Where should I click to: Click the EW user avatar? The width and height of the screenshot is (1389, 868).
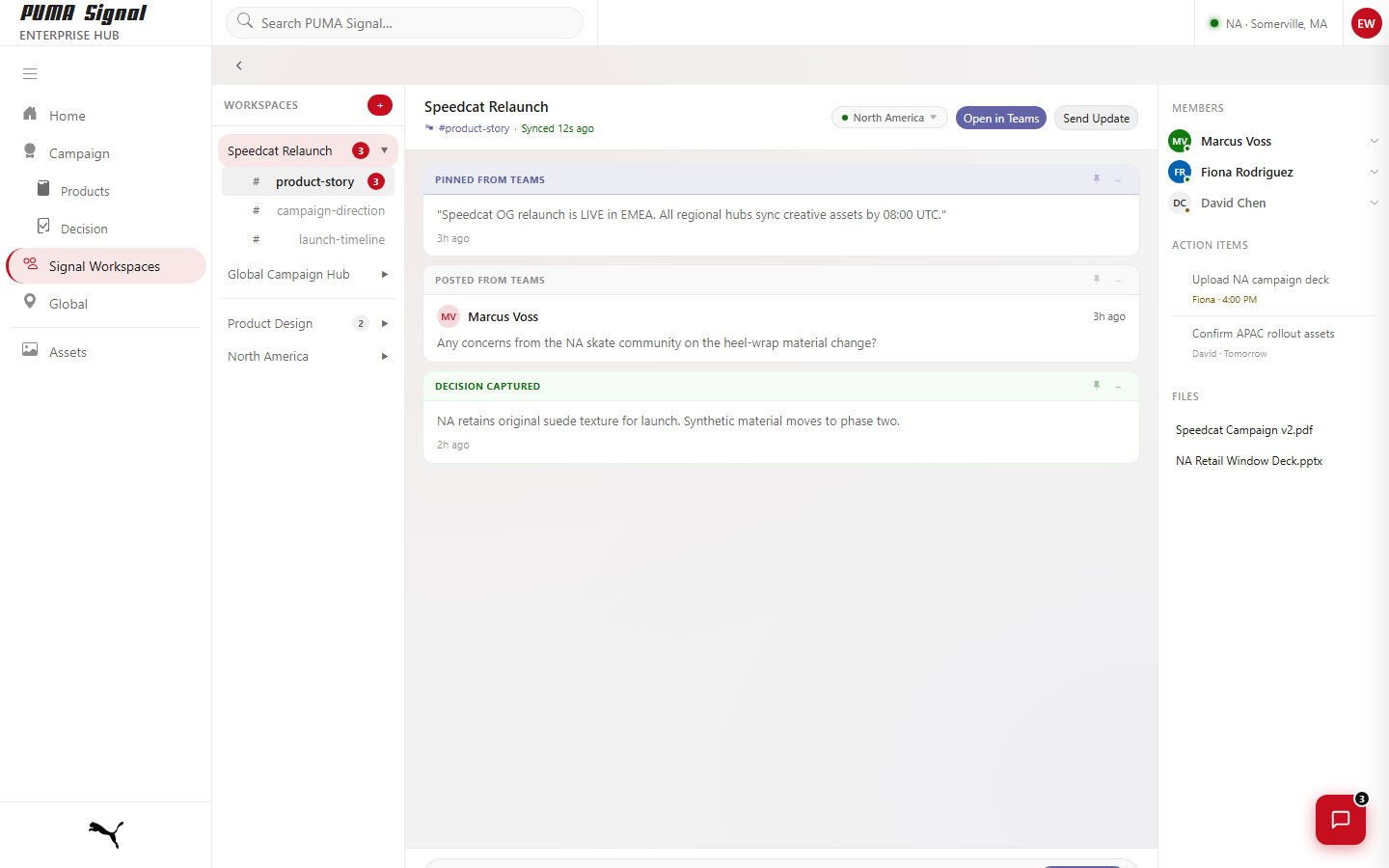(1367, 23)
